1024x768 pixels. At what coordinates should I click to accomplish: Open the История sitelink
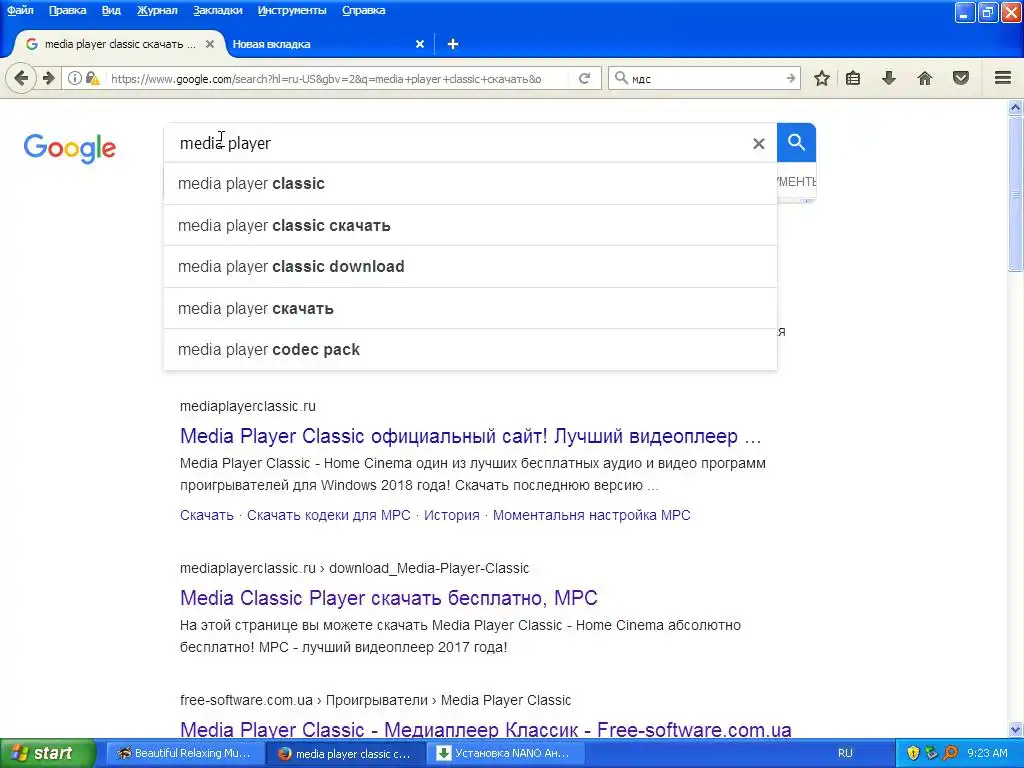click(x=451, y=515)
